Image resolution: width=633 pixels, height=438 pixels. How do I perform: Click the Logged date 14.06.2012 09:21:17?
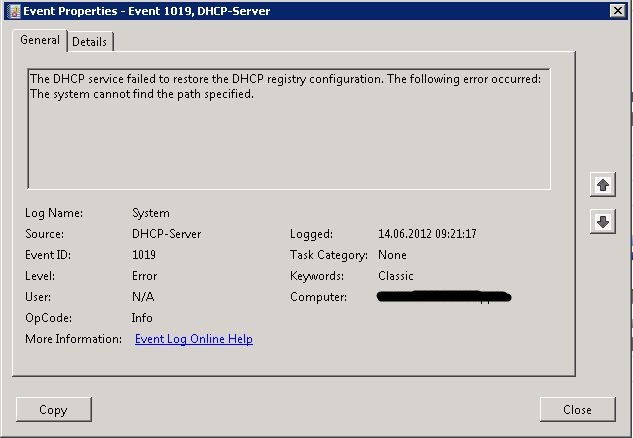[427, 234]
